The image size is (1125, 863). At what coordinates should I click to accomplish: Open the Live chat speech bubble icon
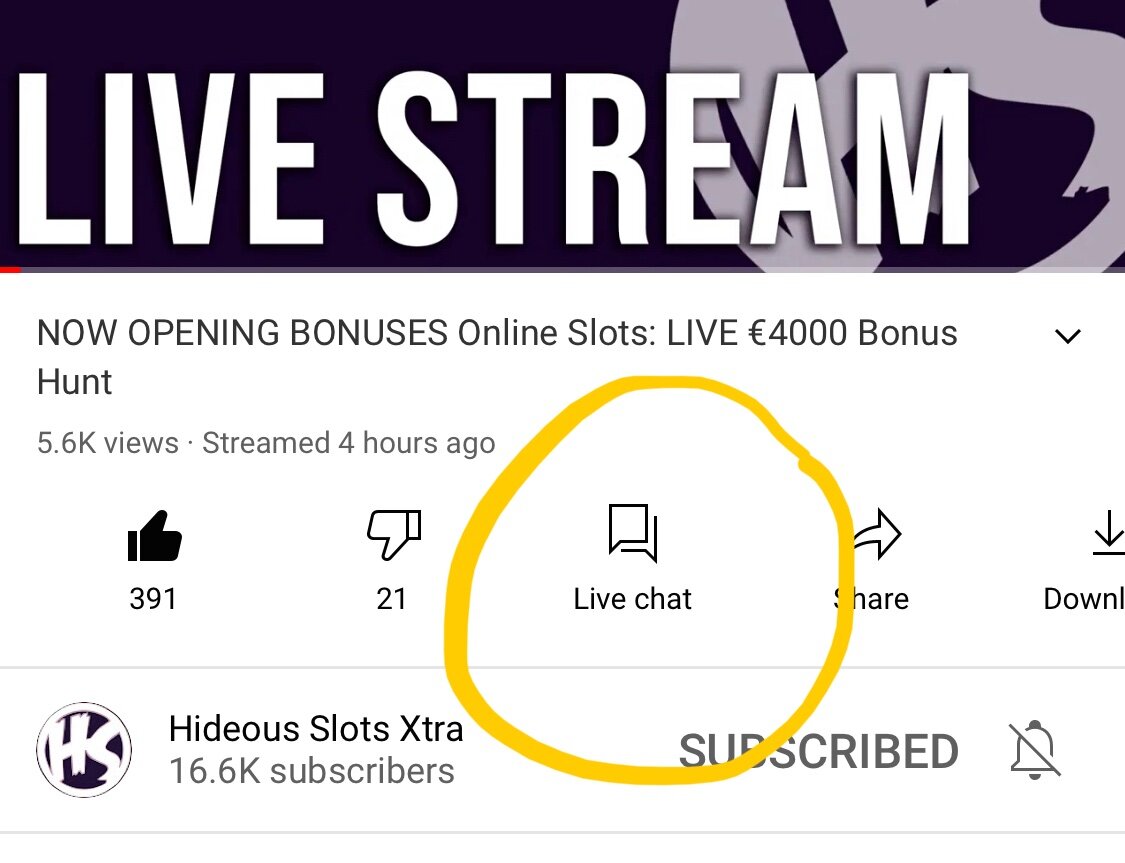coord(633,533)
